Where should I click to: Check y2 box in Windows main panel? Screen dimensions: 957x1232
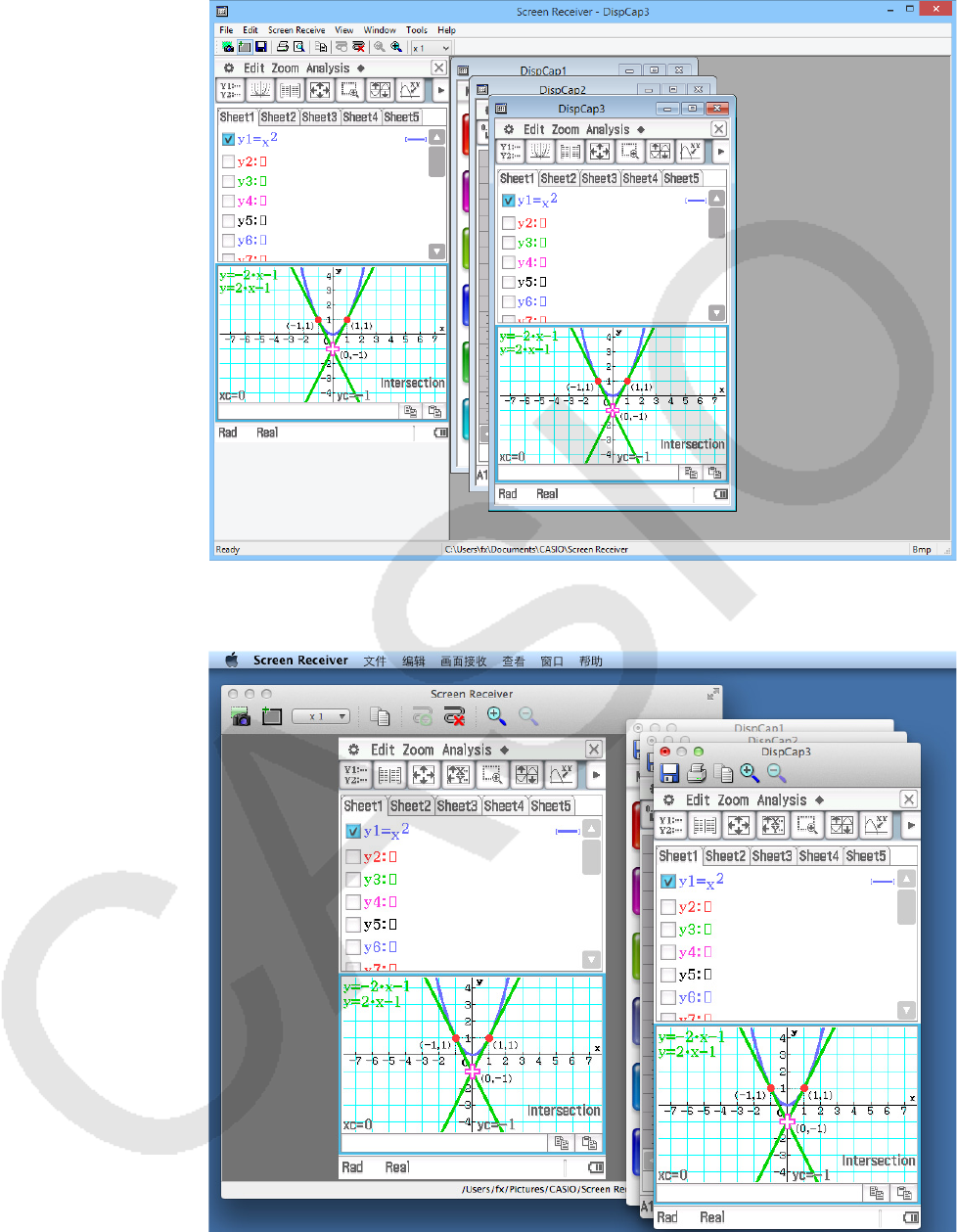click(x=228, y=161)
